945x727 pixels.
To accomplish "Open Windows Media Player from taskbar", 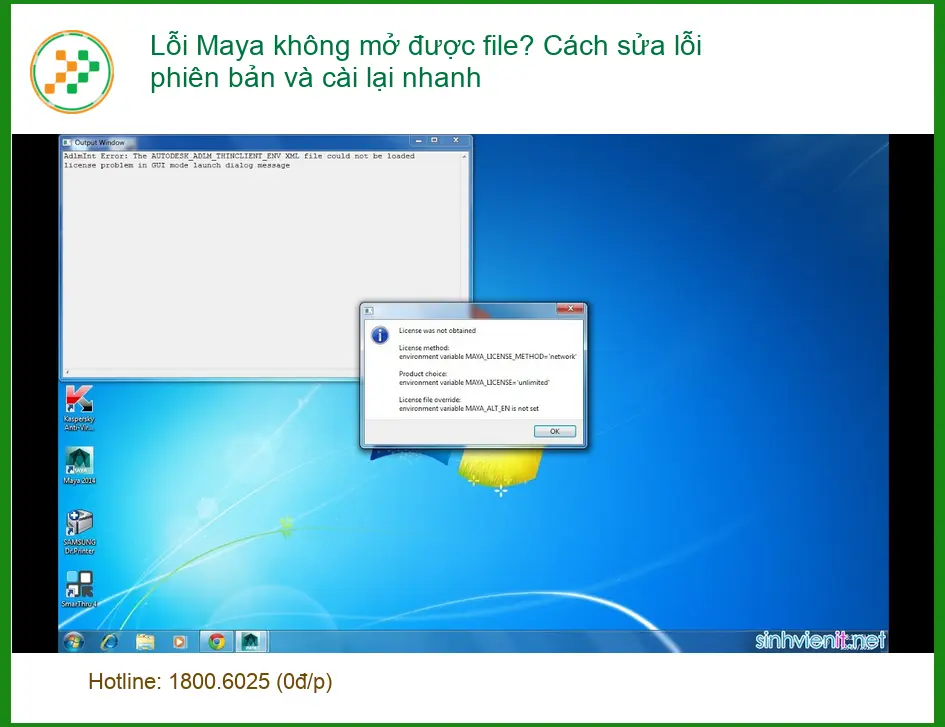I will point(180,642).
